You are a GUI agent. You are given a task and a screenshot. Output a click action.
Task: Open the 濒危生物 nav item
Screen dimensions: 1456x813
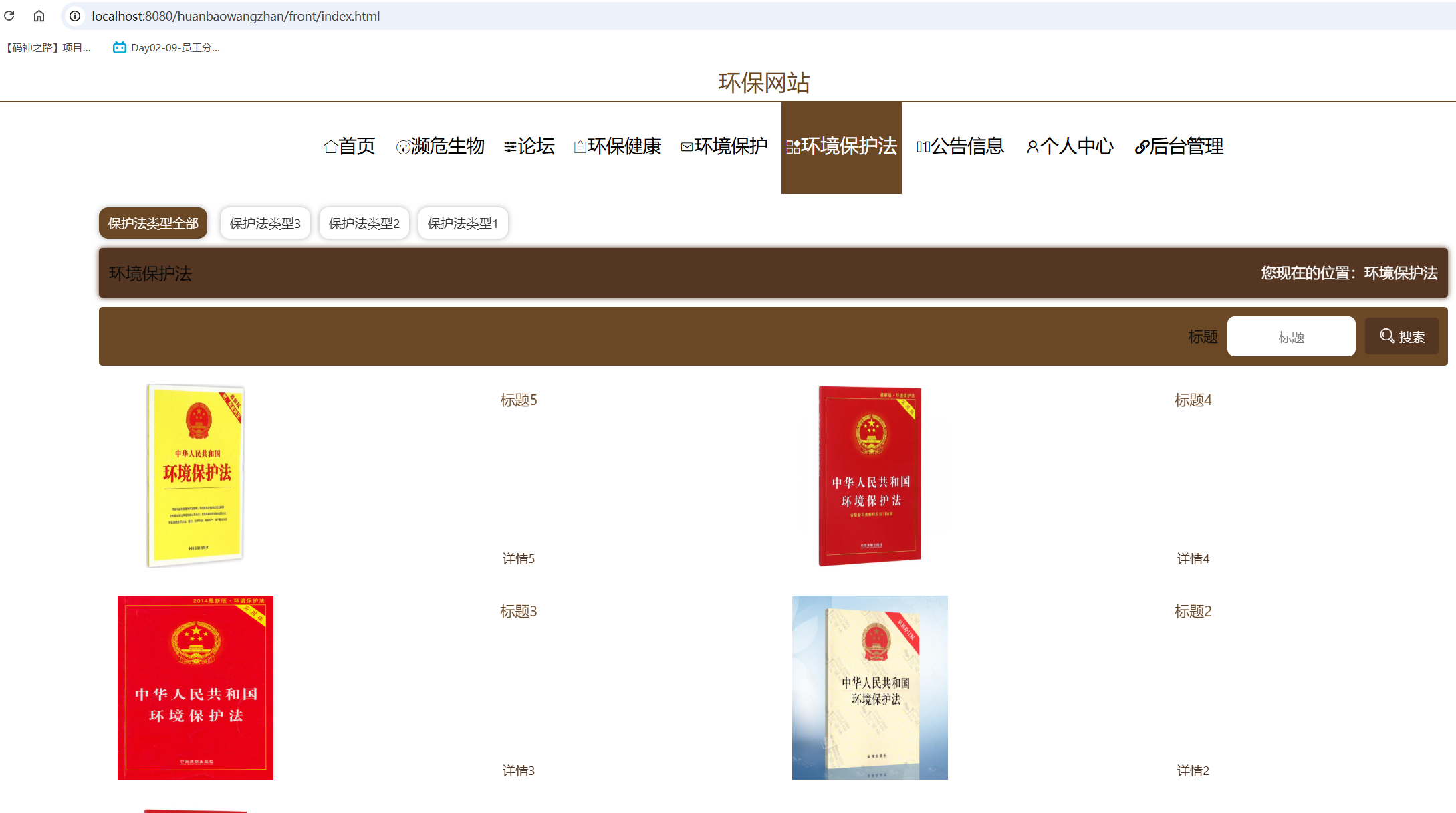coord(441,146)
